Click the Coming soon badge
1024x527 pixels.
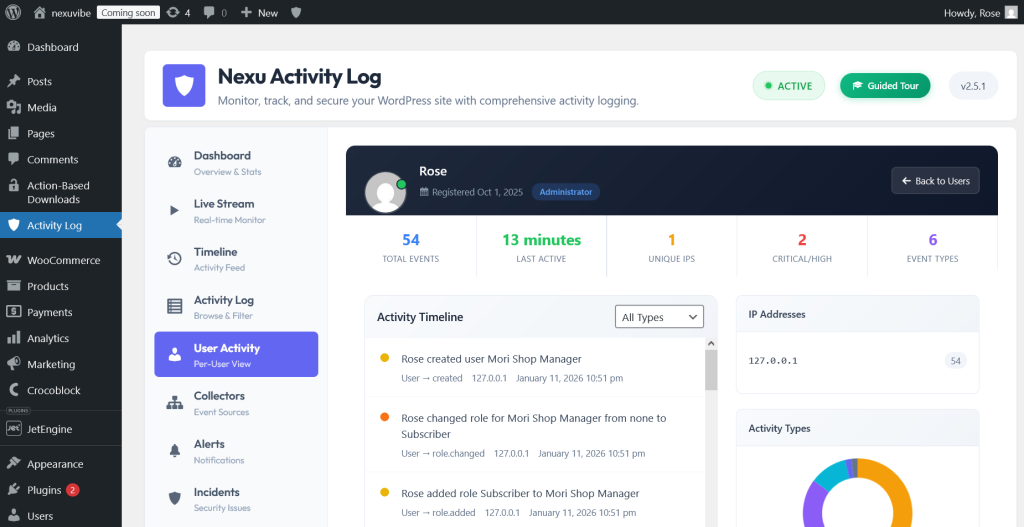(129, 12)
